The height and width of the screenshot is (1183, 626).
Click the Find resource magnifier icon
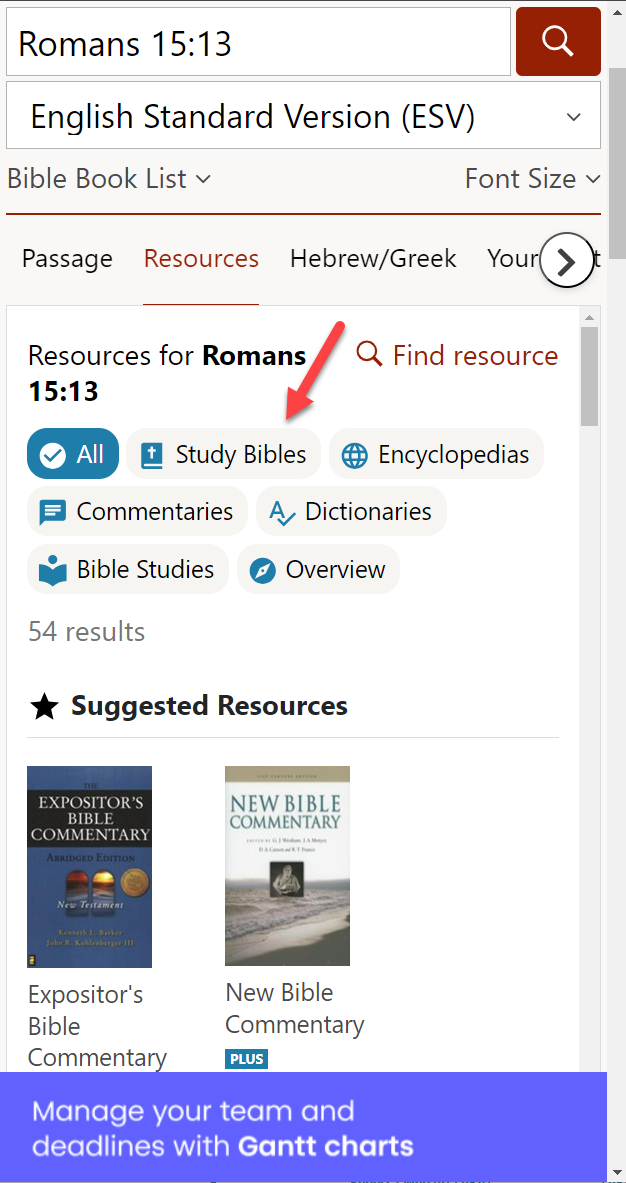(x=370, y=354)
